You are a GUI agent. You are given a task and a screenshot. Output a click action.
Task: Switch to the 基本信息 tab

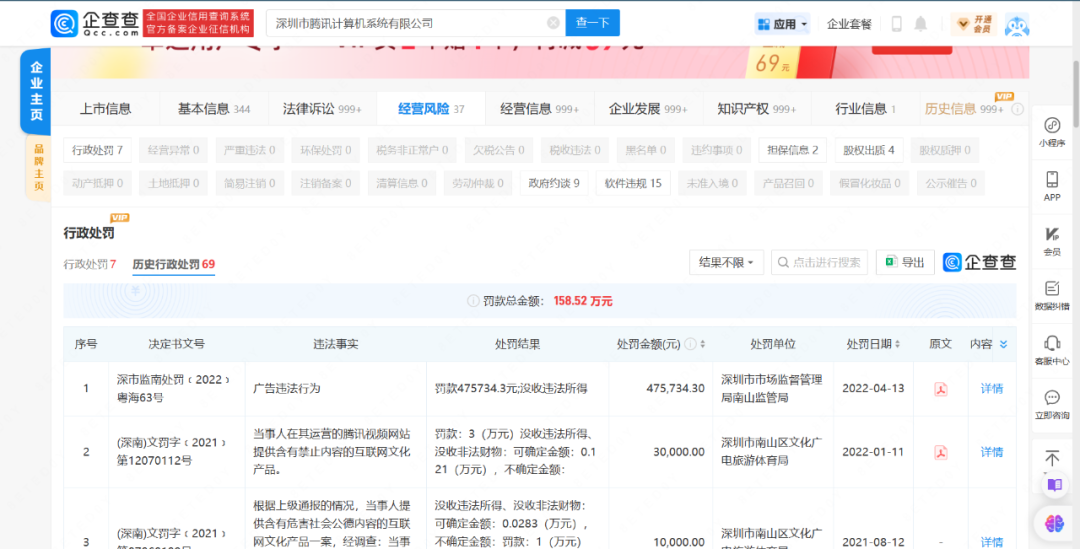[x=214, y=109]
